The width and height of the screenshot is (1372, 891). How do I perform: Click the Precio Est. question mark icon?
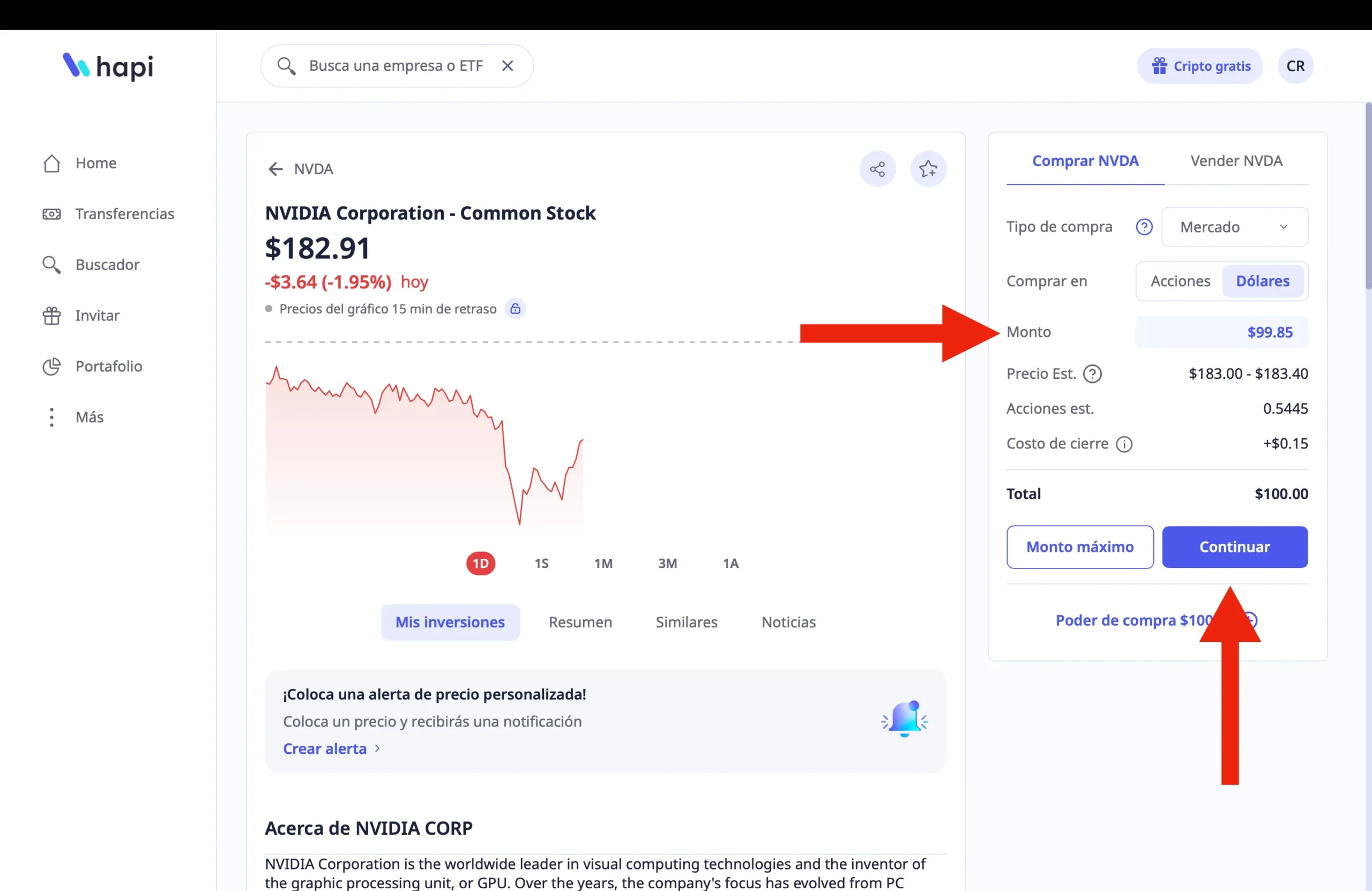[x=1092, y=374]
